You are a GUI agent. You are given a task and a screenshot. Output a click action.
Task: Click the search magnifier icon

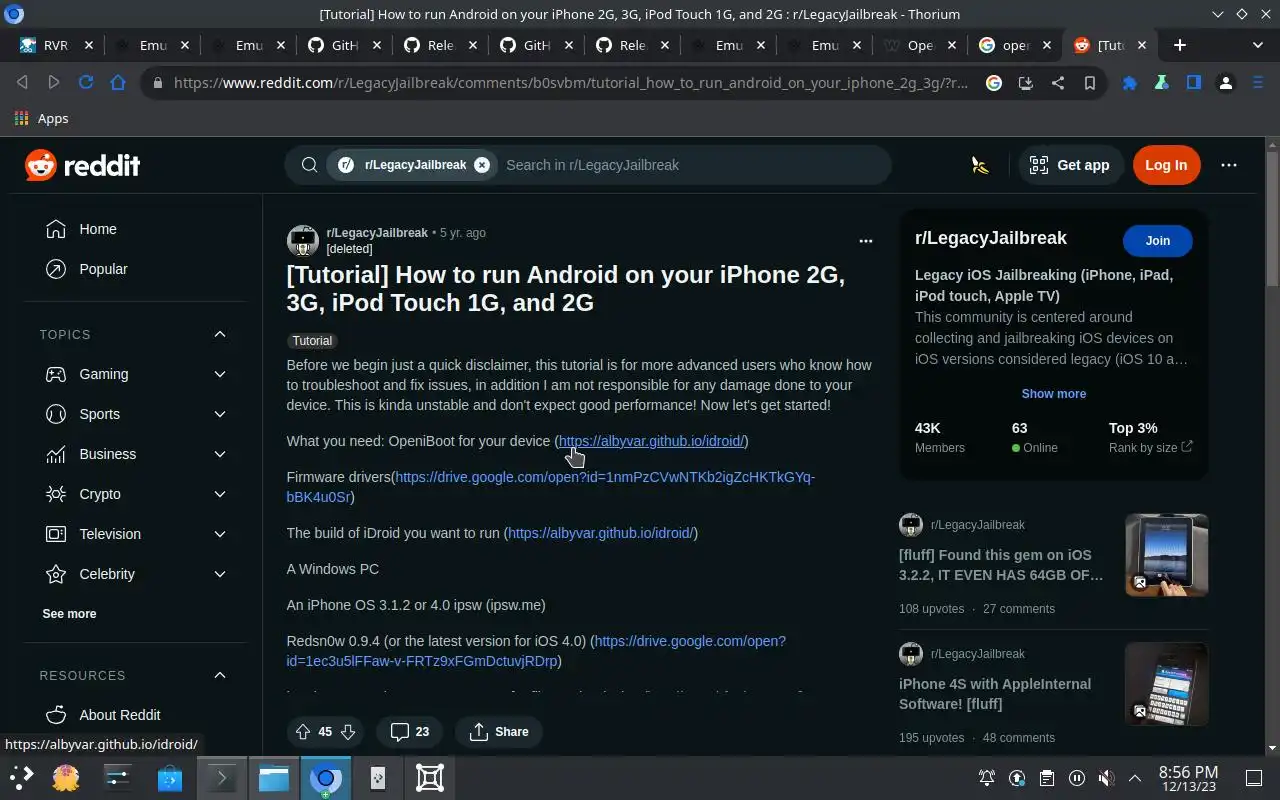pyautogui.click(x=309, y=165)
